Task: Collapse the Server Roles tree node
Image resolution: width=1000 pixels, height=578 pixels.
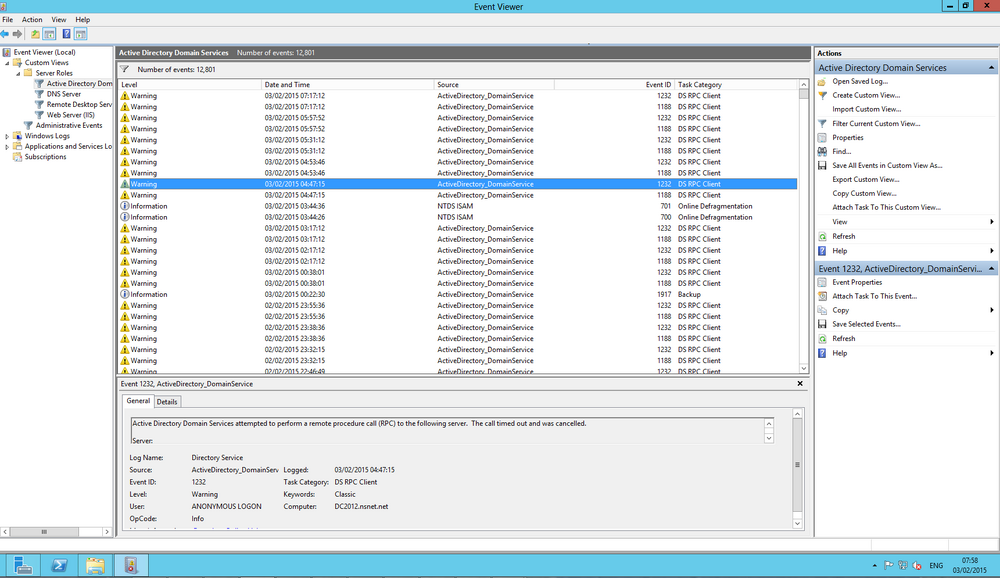Action: click(x=18, y=73)
